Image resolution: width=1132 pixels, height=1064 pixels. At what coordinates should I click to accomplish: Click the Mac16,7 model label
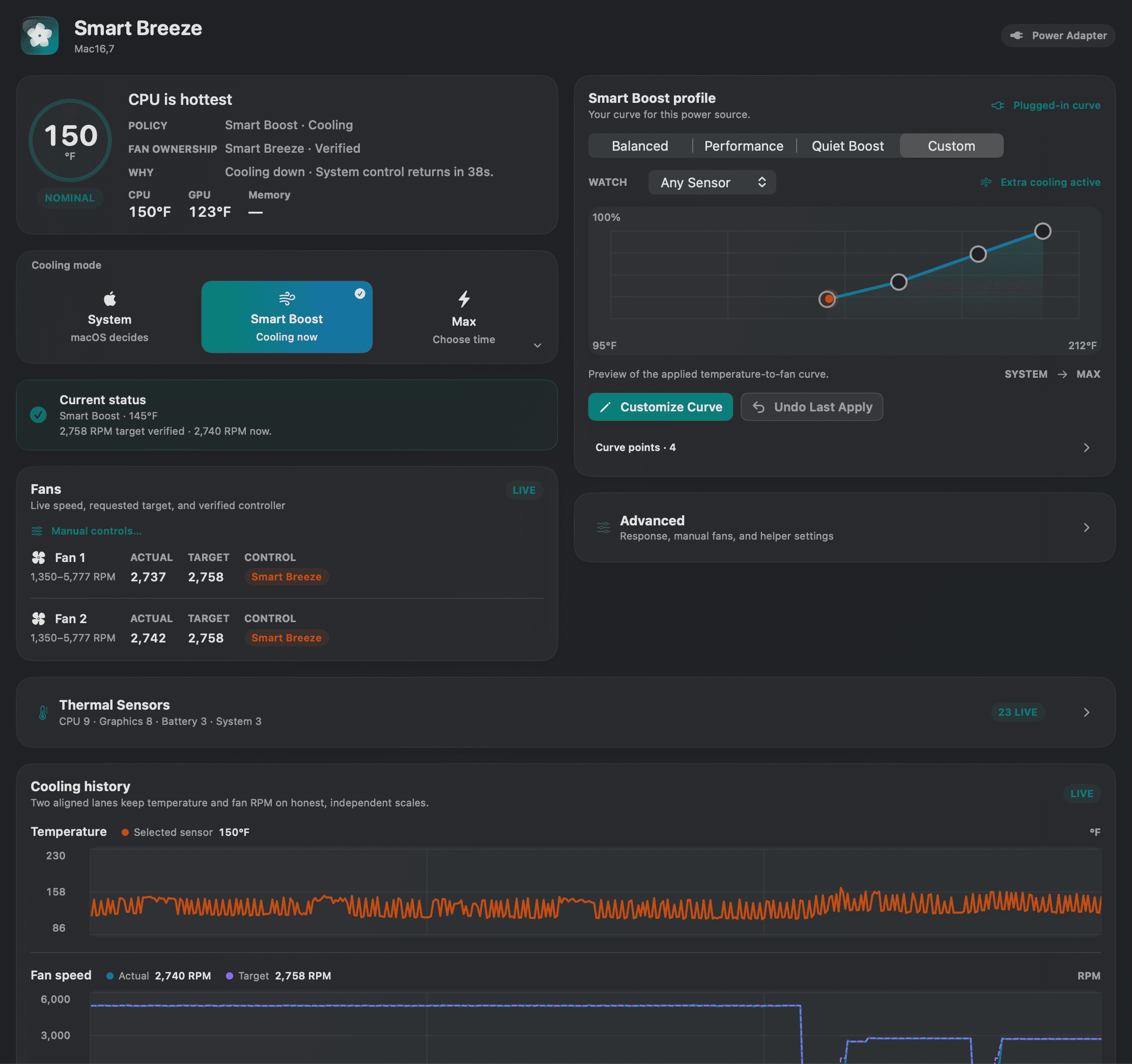(94, 49)
